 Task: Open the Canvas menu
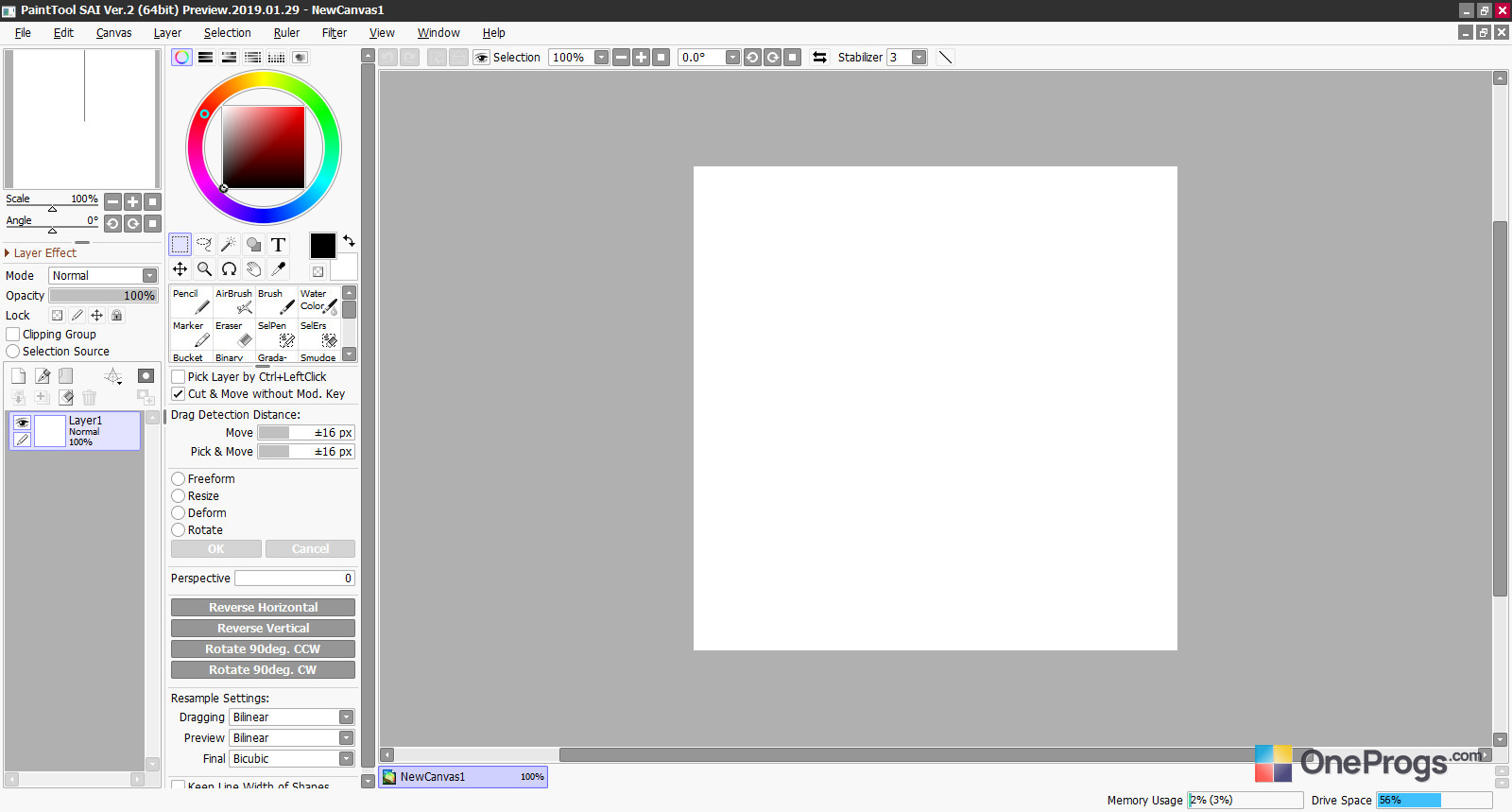coord(113,33)
